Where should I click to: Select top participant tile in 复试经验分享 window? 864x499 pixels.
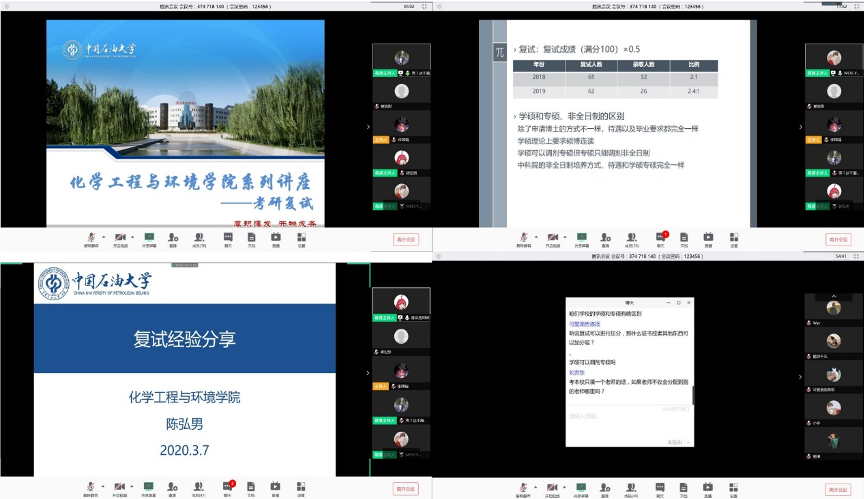point(401,305)
